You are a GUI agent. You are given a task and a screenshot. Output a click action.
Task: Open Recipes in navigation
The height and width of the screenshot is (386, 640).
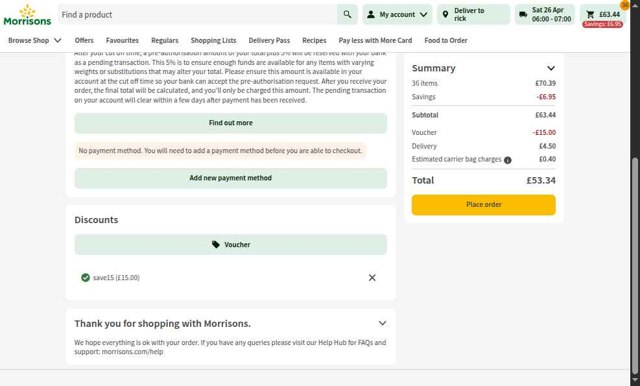[314, 40]
